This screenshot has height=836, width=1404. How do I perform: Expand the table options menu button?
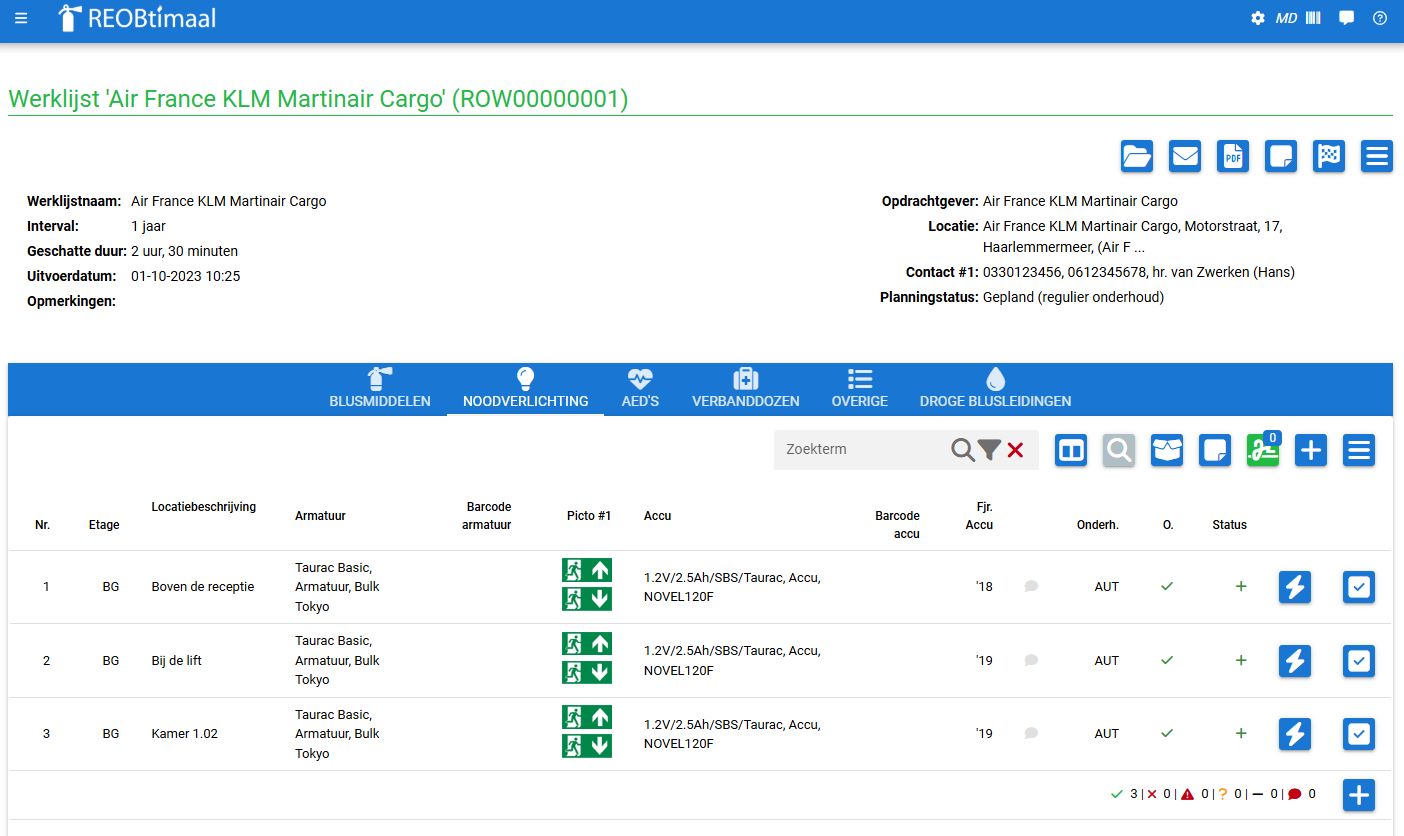coord(1358,451)
